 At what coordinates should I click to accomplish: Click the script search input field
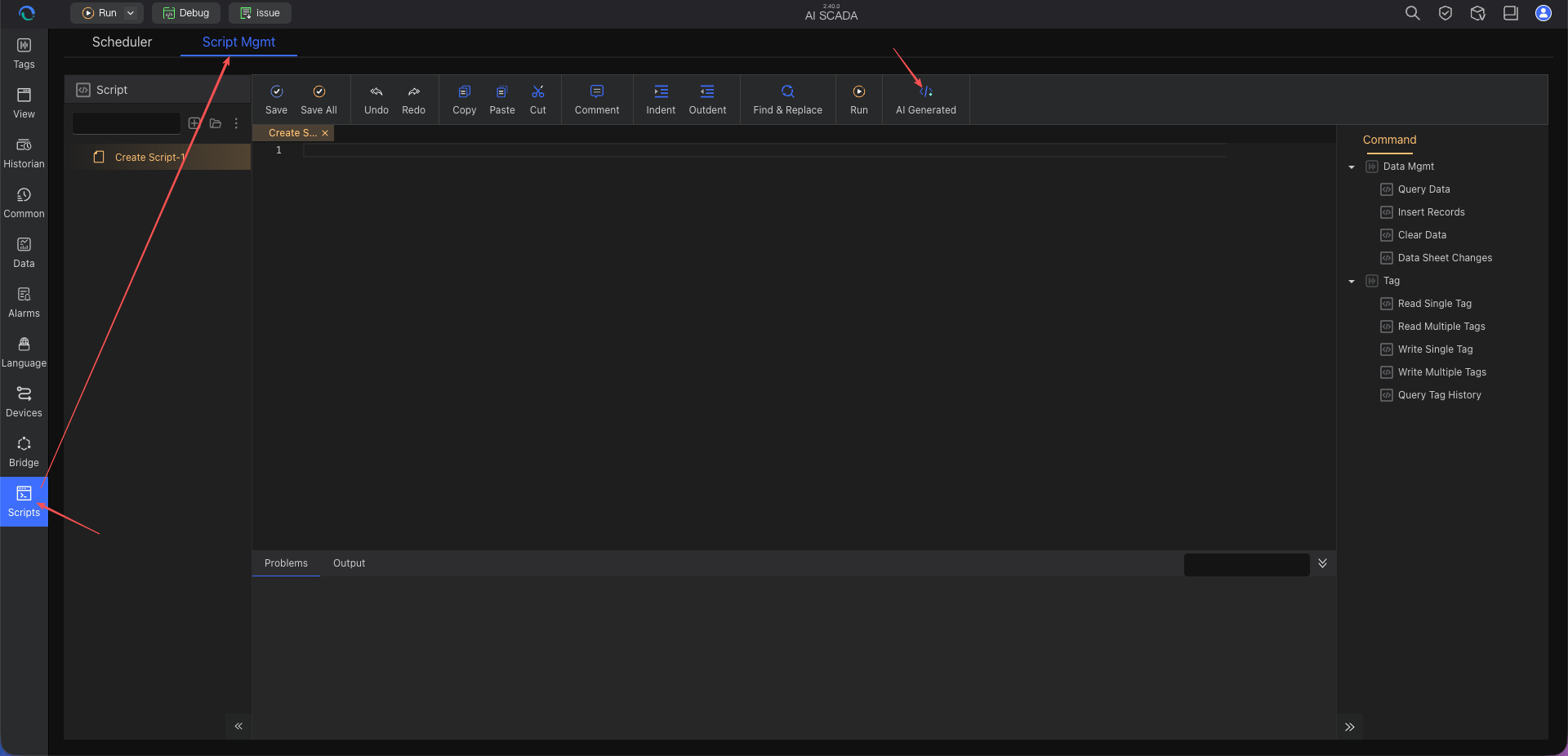127,123
